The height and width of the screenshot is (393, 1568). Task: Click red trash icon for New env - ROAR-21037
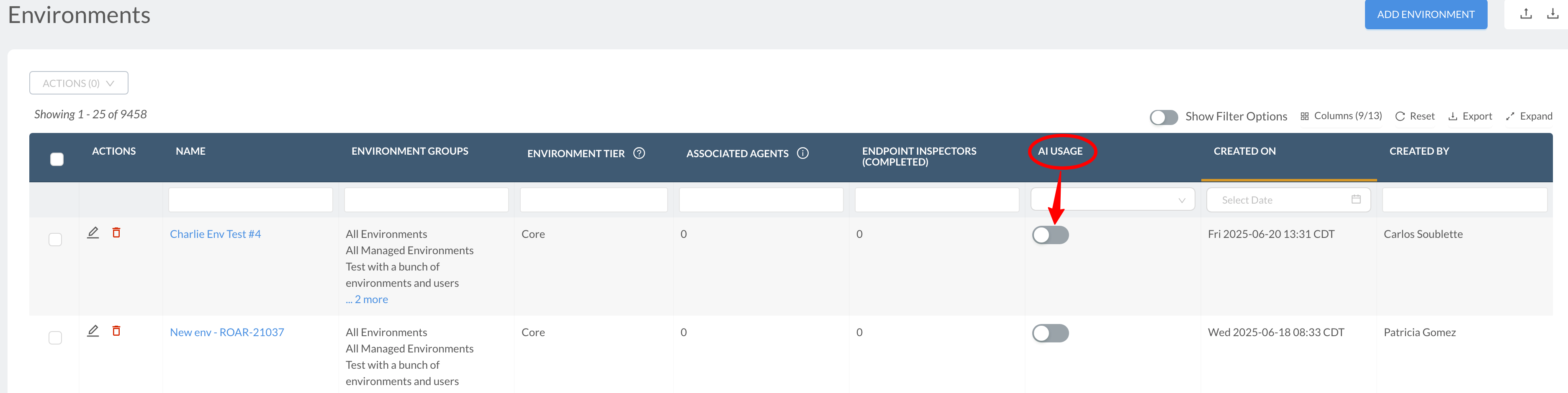click(116, 331)
